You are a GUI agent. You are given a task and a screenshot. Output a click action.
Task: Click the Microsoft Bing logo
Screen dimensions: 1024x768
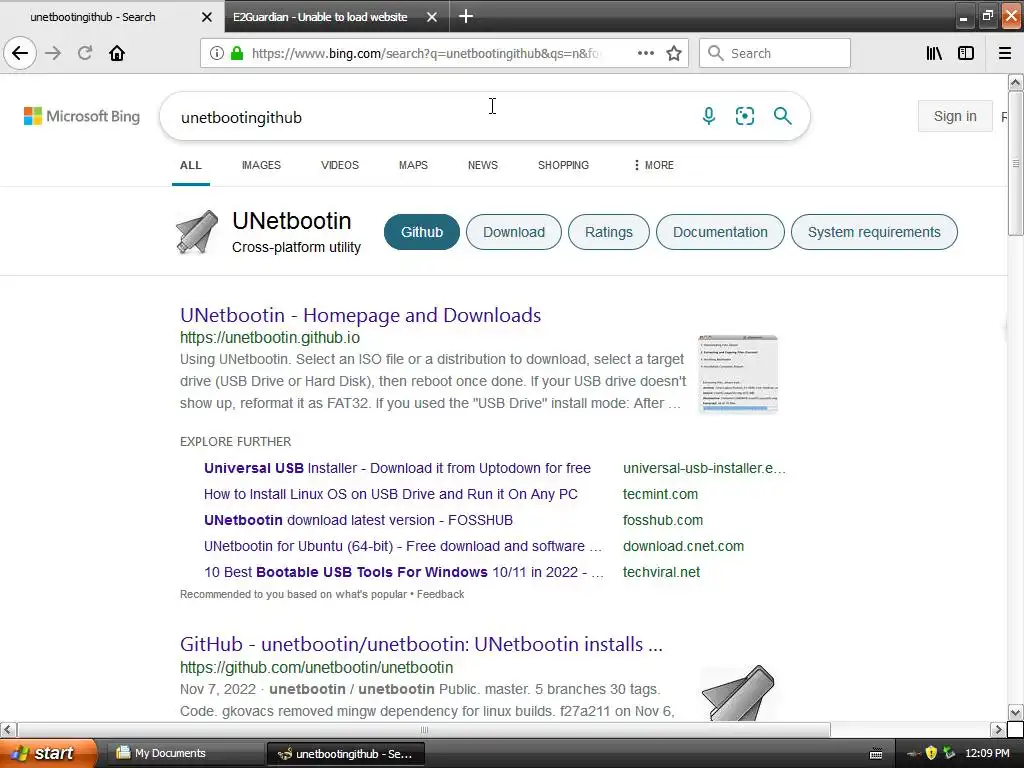[x=82, y=116]
